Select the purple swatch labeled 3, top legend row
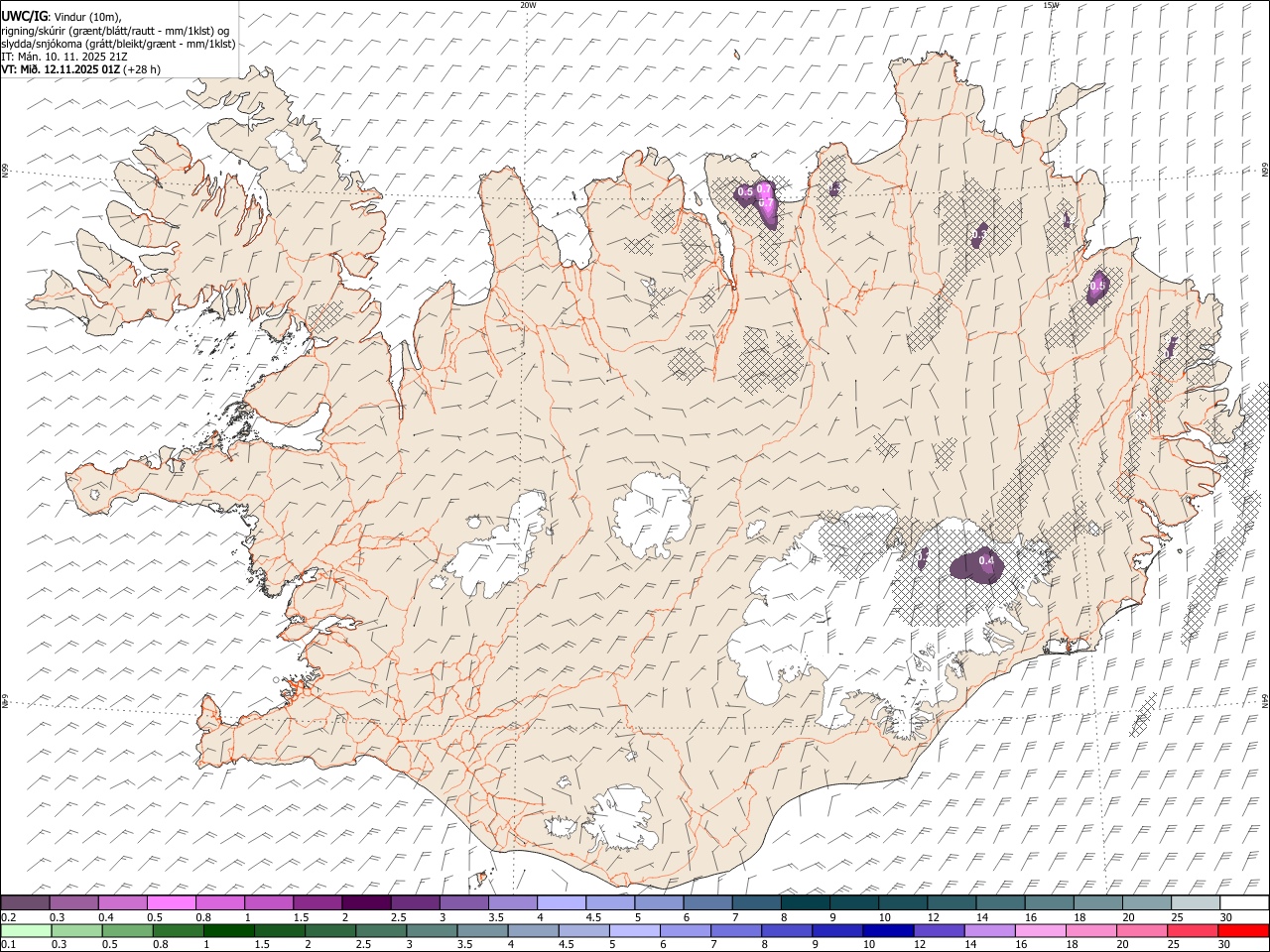The width and height of the screenshot is (1270, 952). pos(463,903)
